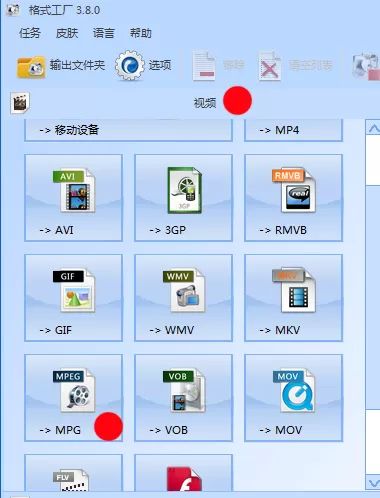Screen dimensions: 380x498
Task: Click the -> RMVB label
Action: coord(283,230)
